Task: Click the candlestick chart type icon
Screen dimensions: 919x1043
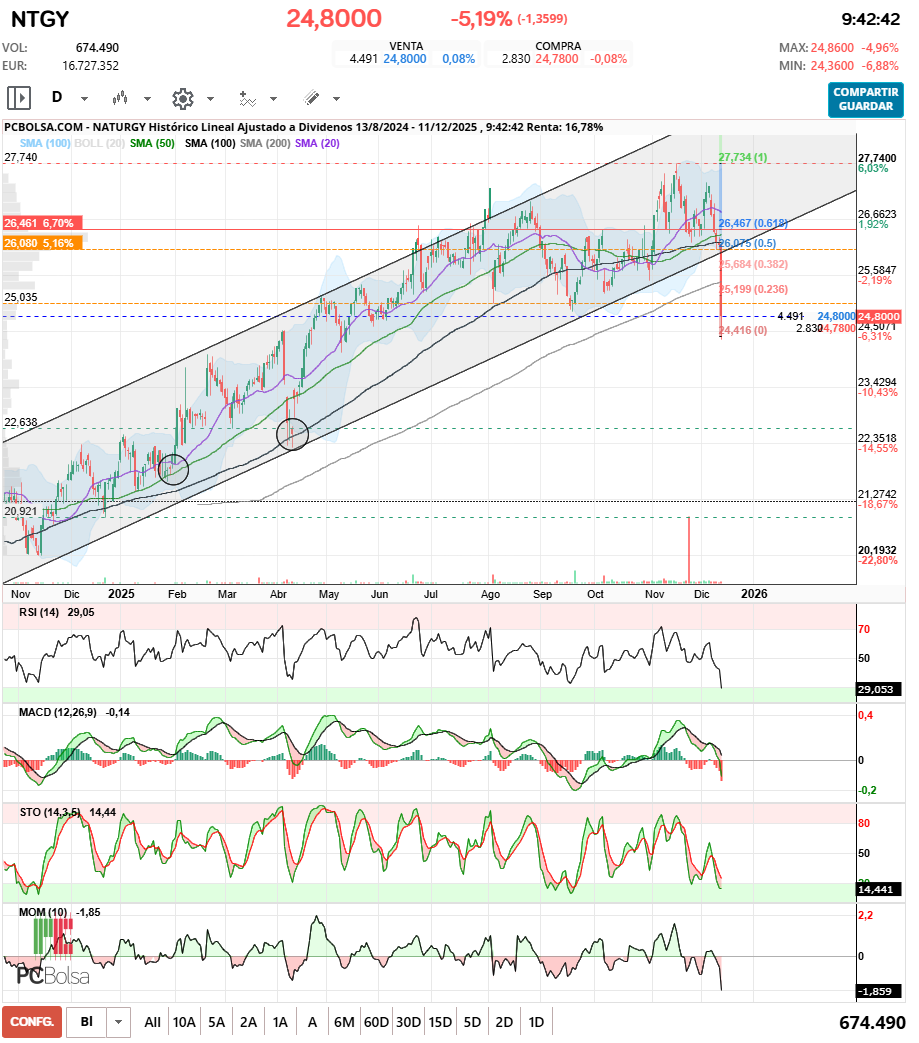Action: point(121,98)
